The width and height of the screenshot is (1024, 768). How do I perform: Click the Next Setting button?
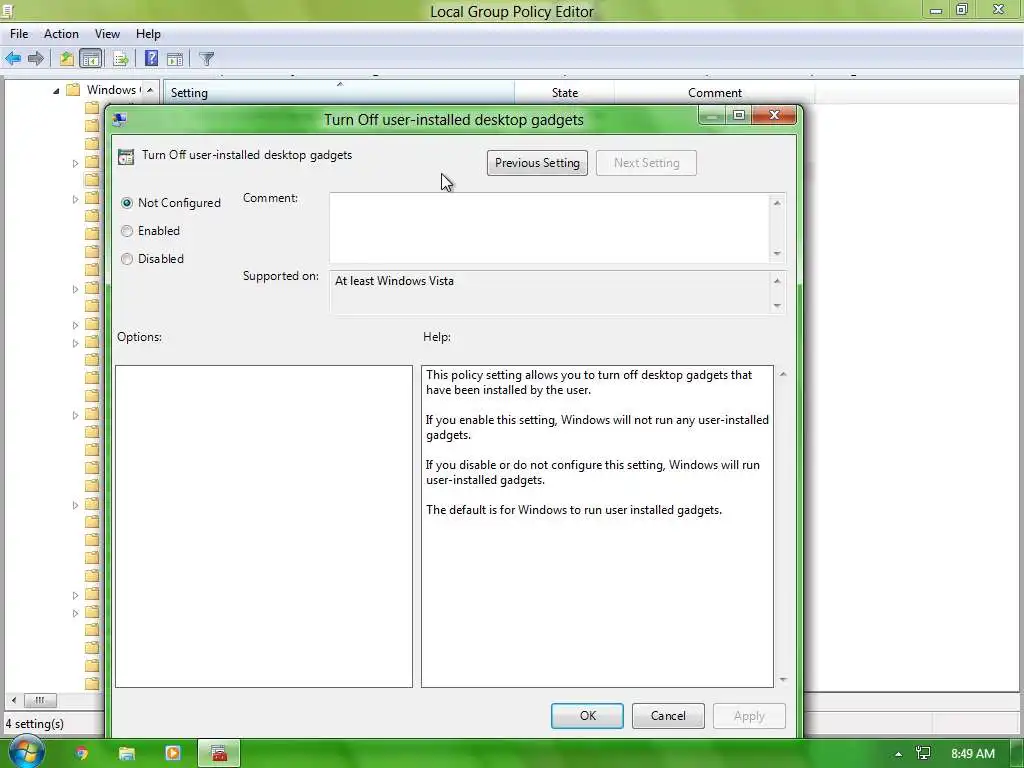(x=647, y=163)
